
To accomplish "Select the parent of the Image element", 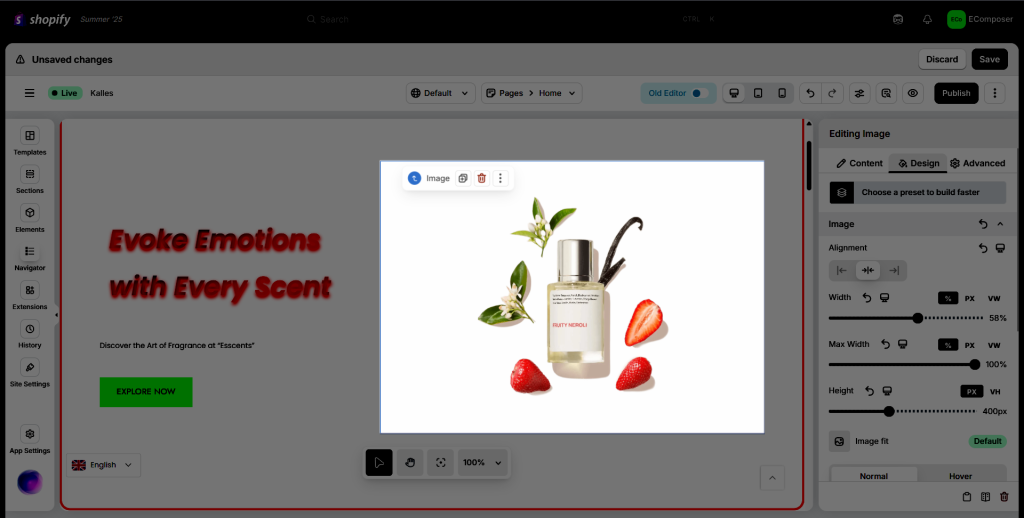I will pos(414,178).
